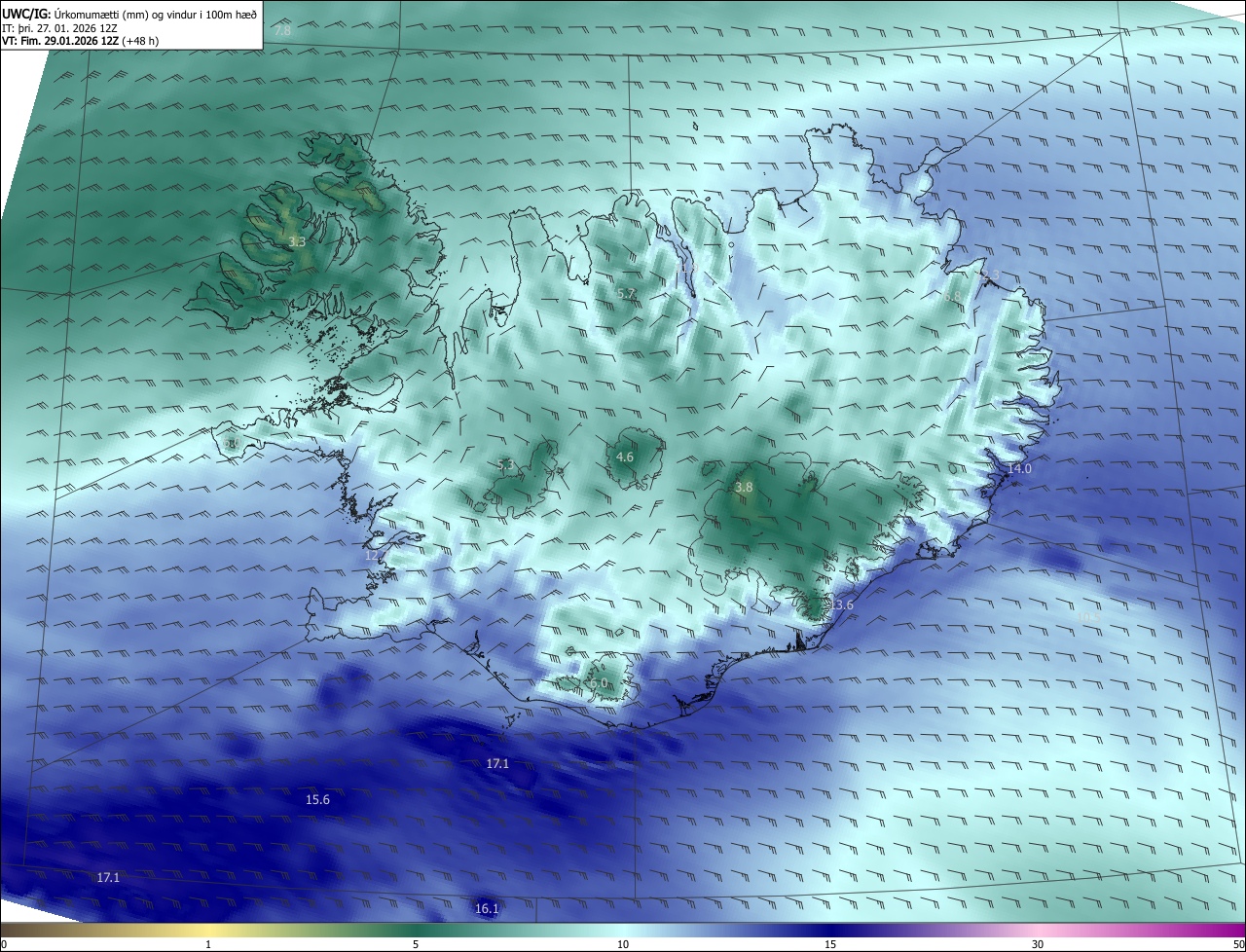Click the 10.5 value label
Viewport: 1246px width, 952px height.
click(1087, 615)
